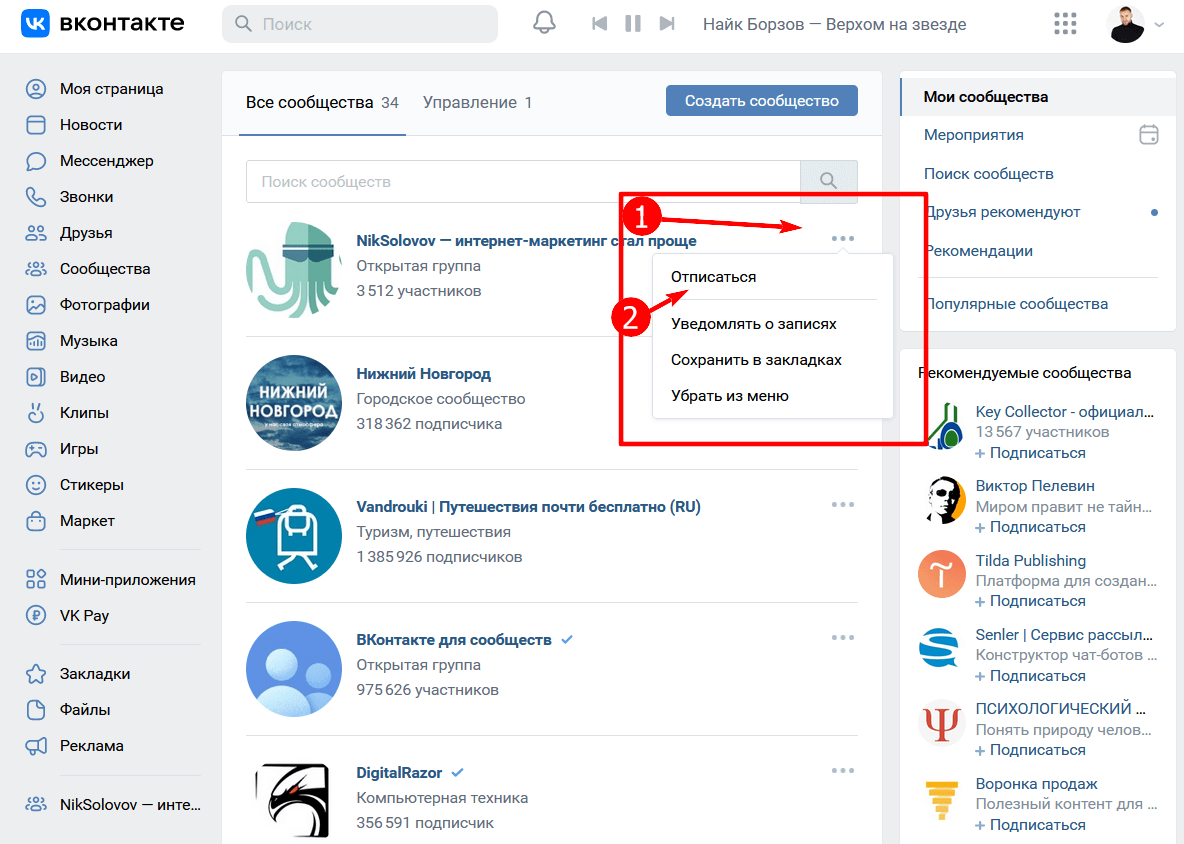1184x844 pixels.
Task: Pause the playing track
Action: click(x=633, y=23)
